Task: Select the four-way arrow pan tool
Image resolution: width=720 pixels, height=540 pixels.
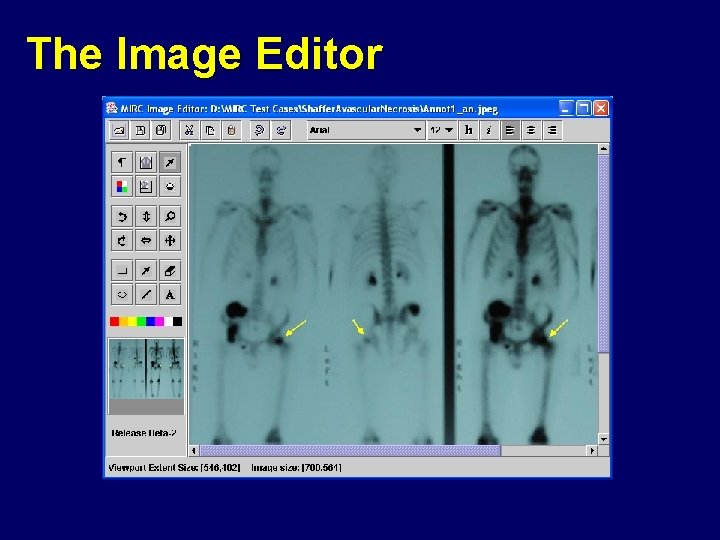Action: pyautogui.click(x=169, y=241)
